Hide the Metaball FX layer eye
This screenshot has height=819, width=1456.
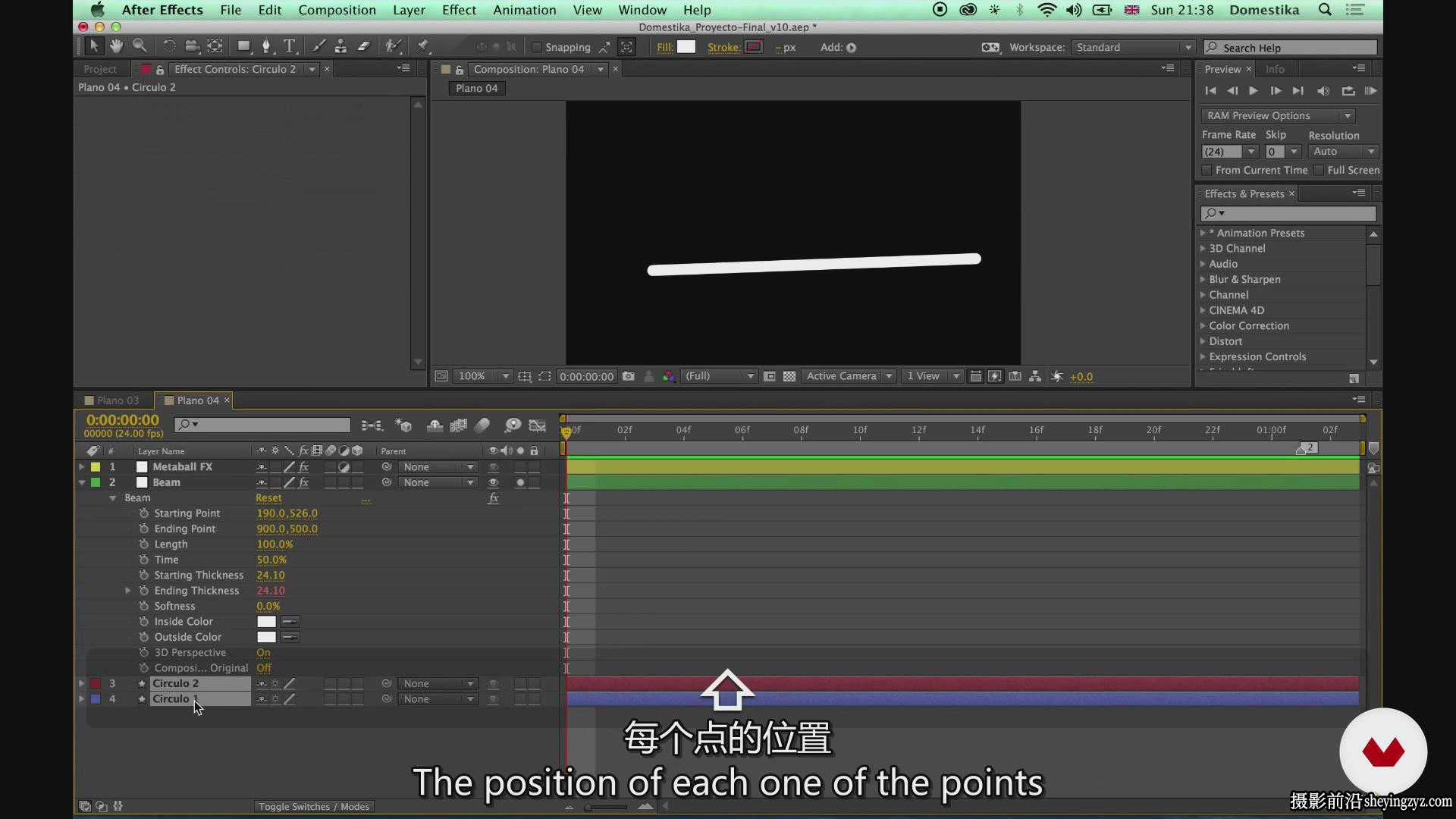coord(493,467)
